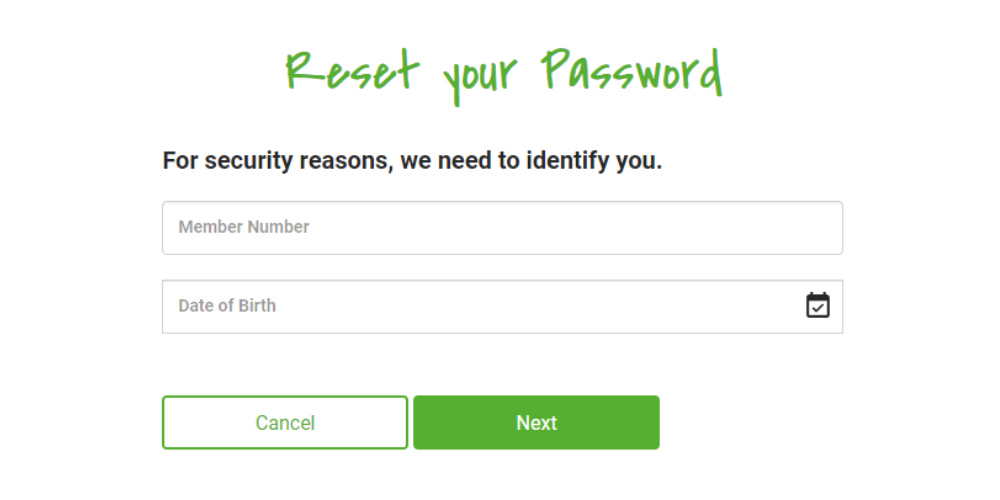Click the Cancel button

[285, 423]
